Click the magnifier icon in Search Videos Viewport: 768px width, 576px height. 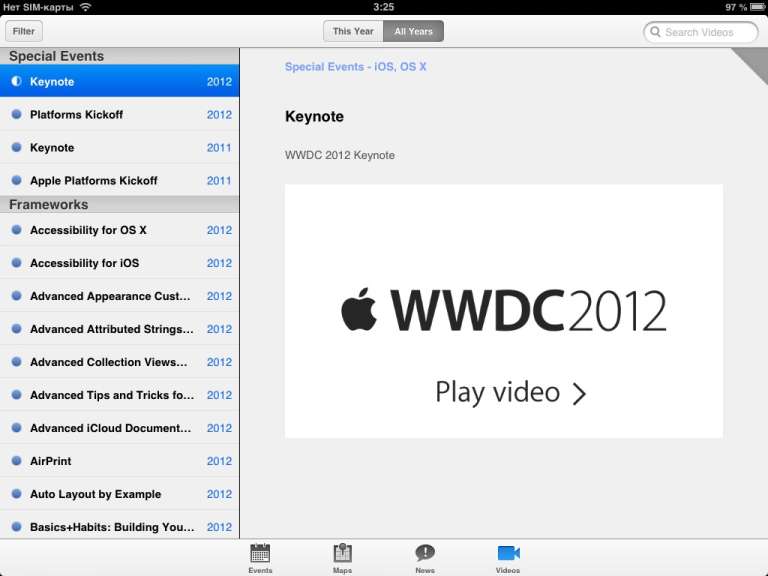pos(655,32)
